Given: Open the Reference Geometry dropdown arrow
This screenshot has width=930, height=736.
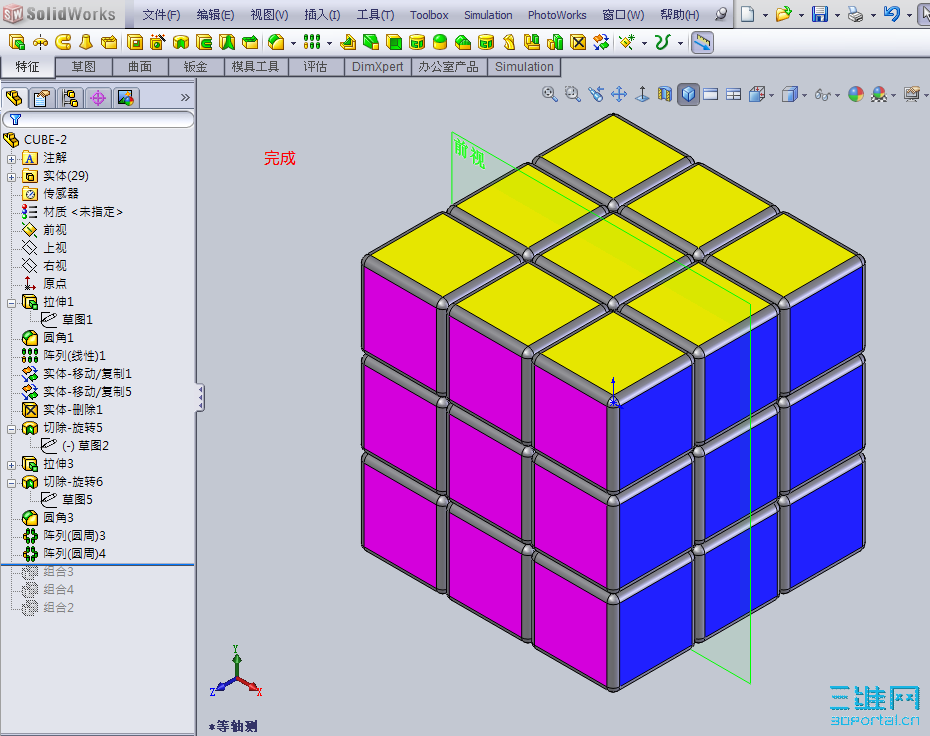Looking at the screenshot, I should tap(644, 43).
